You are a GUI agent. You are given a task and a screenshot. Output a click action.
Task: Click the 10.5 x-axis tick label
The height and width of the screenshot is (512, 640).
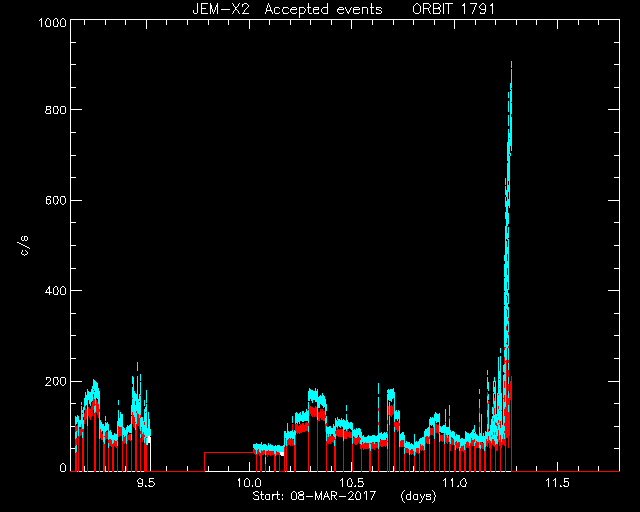(351, 483)
